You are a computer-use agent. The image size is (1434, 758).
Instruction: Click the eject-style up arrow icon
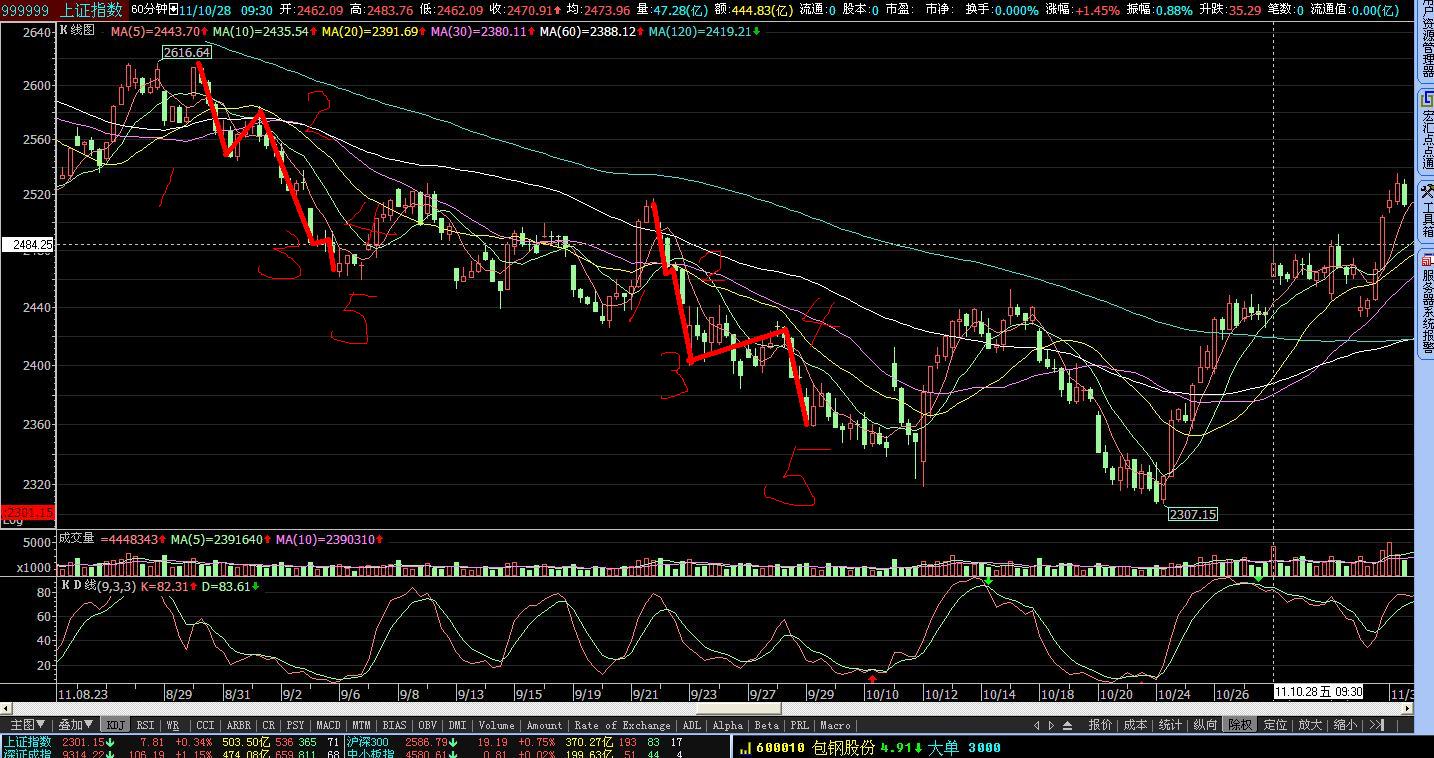coord(1067,725)
